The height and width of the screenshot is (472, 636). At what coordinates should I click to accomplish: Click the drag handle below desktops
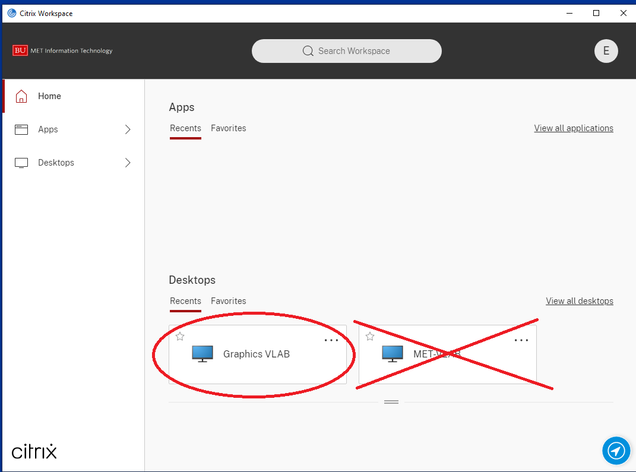(x=391, y=402)
